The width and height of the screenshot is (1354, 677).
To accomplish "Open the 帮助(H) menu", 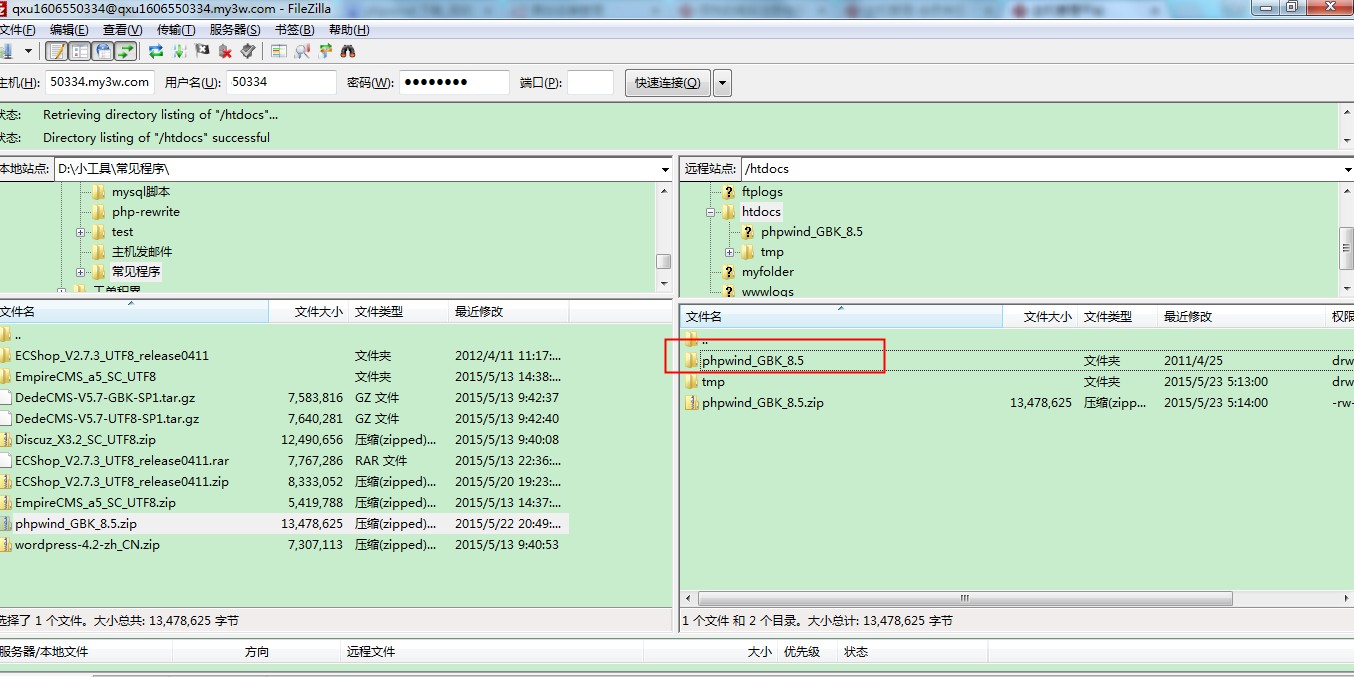I will point(348,30).
